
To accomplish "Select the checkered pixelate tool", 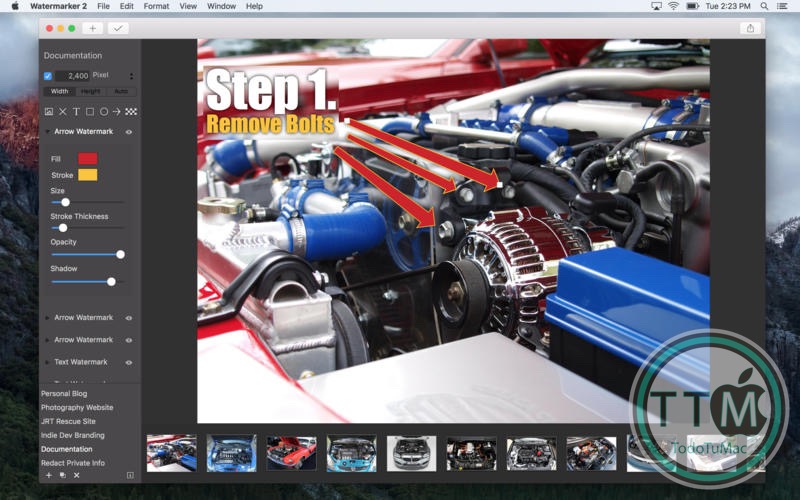I will [x=131, y=112].
